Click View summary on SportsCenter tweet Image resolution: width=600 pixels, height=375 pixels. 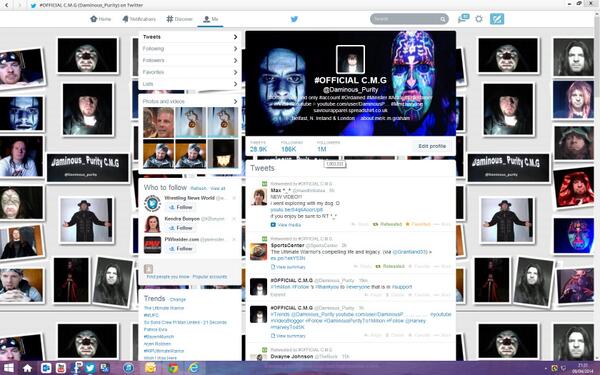click(288, 267)
